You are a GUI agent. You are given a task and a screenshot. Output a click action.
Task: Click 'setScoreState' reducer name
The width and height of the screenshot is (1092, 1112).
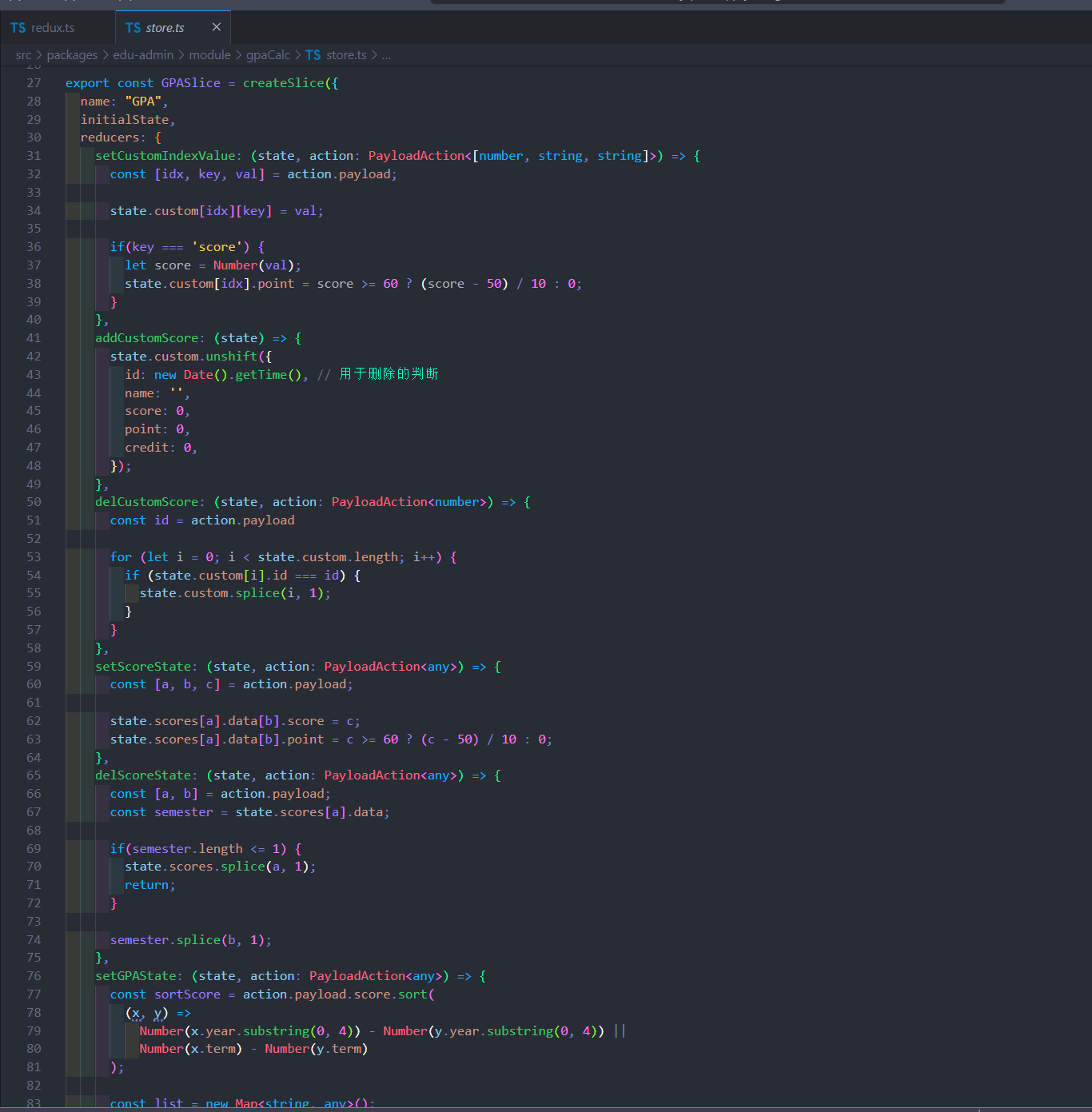coord(143,667)
